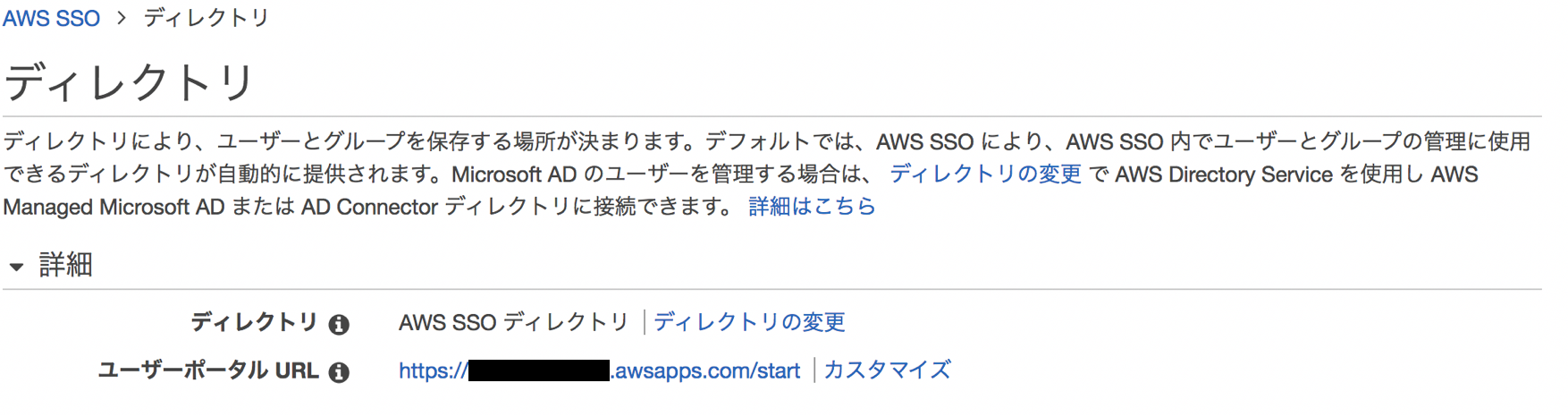This screenshot has height=417, width=1568.
Task: Click the AWS SSO ディレクトリ value text
Action: point(513,322)
